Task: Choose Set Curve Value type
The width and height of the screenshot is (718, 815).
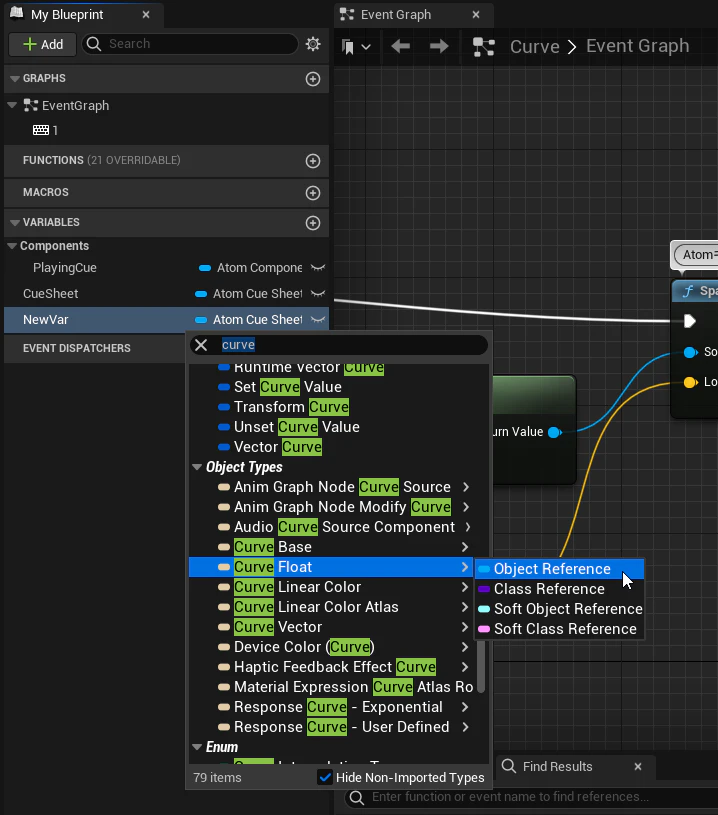Action: click(288, 387)
